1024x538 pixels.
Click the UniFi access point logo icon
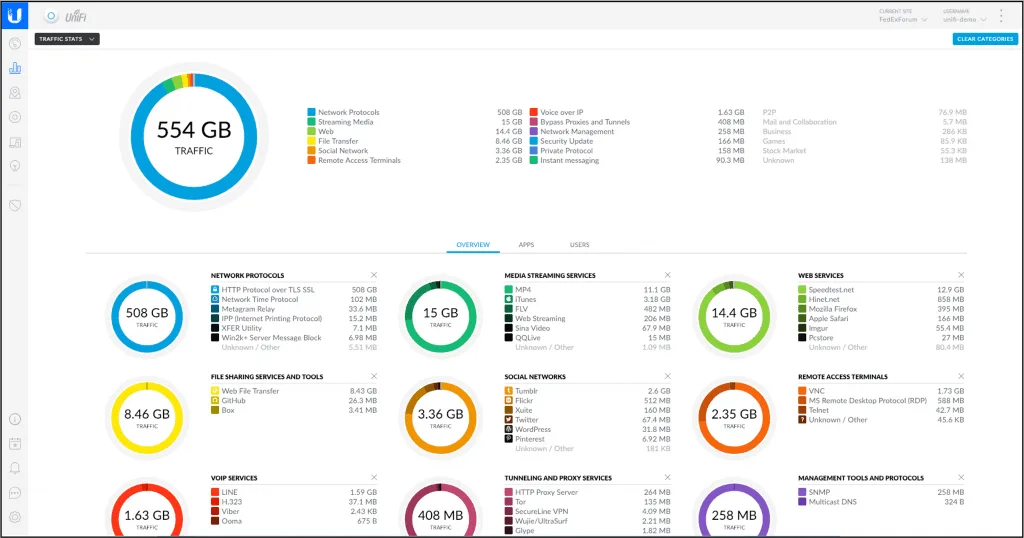pos(51,16)
